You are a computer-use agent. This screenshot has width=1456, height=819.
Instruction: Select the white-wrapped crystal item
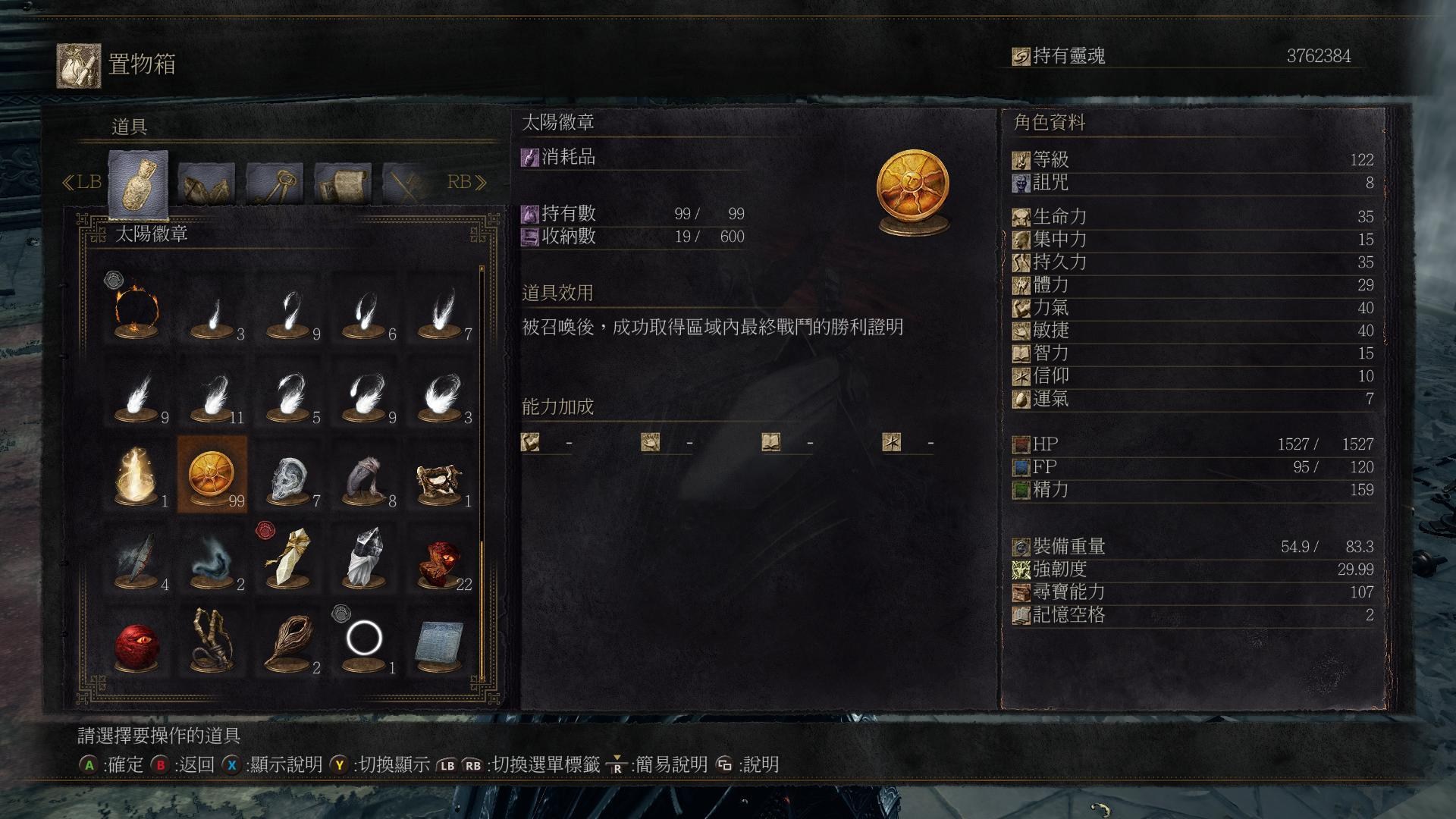tap(364, 559)
